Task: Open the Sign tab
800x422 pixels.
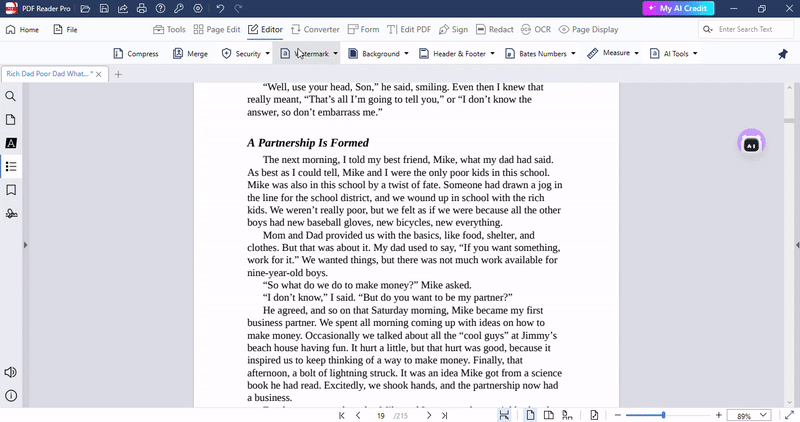Action: tap(453, 30)
